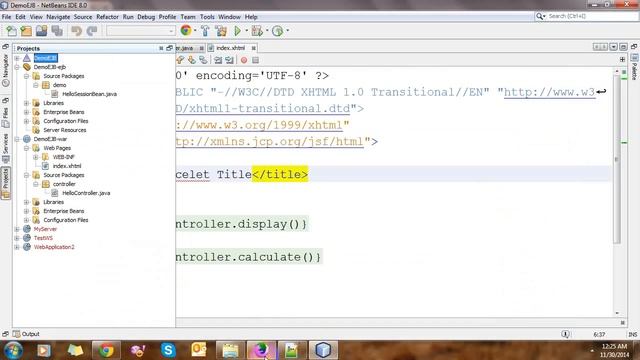640x360 pixels.
Task: Select Chrome browser icon in NetBeans toolbar
Action: pyautogui.click(x=186, y=31)
